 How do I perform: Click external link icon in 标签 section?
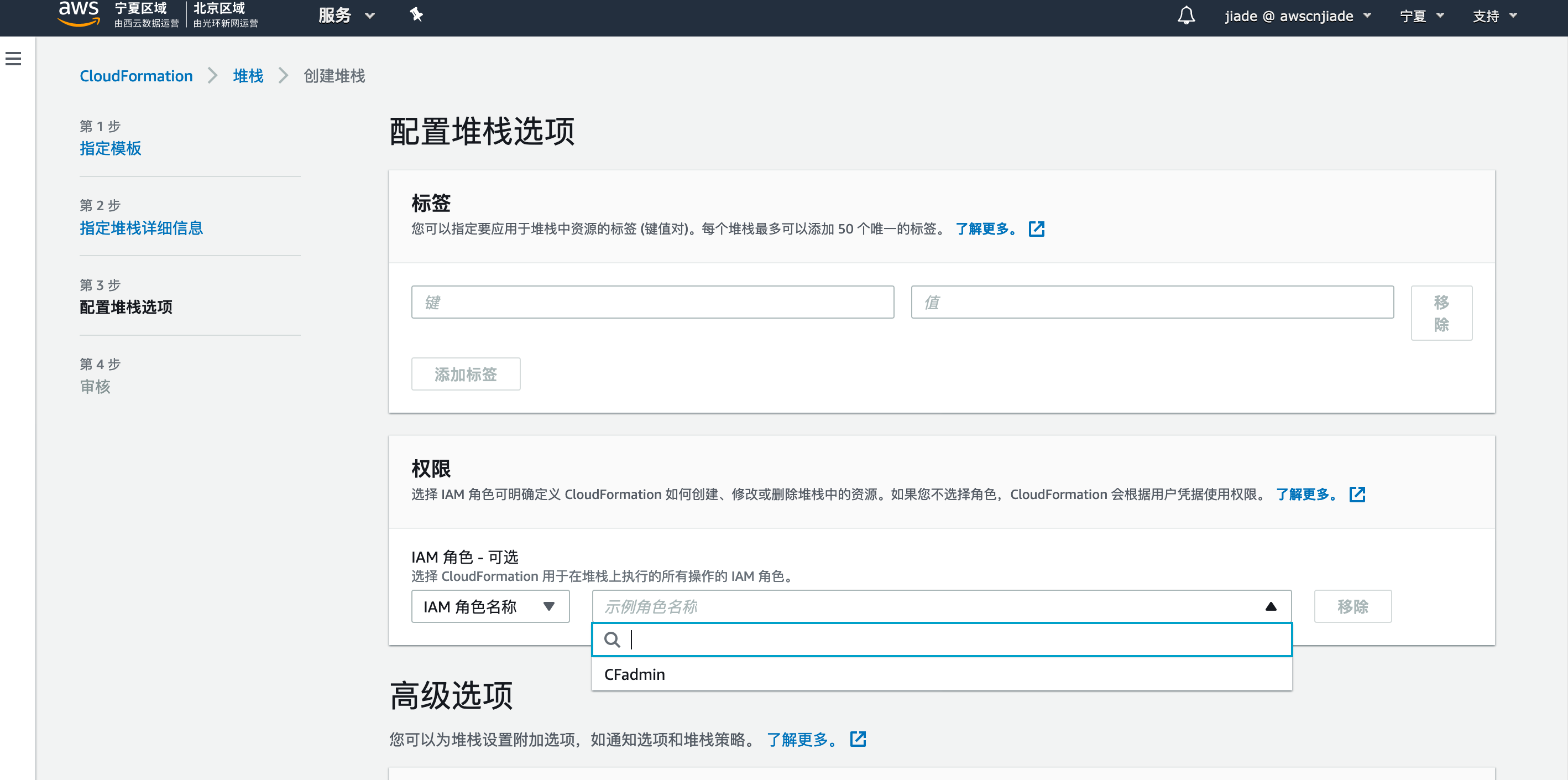[1036, 229]
